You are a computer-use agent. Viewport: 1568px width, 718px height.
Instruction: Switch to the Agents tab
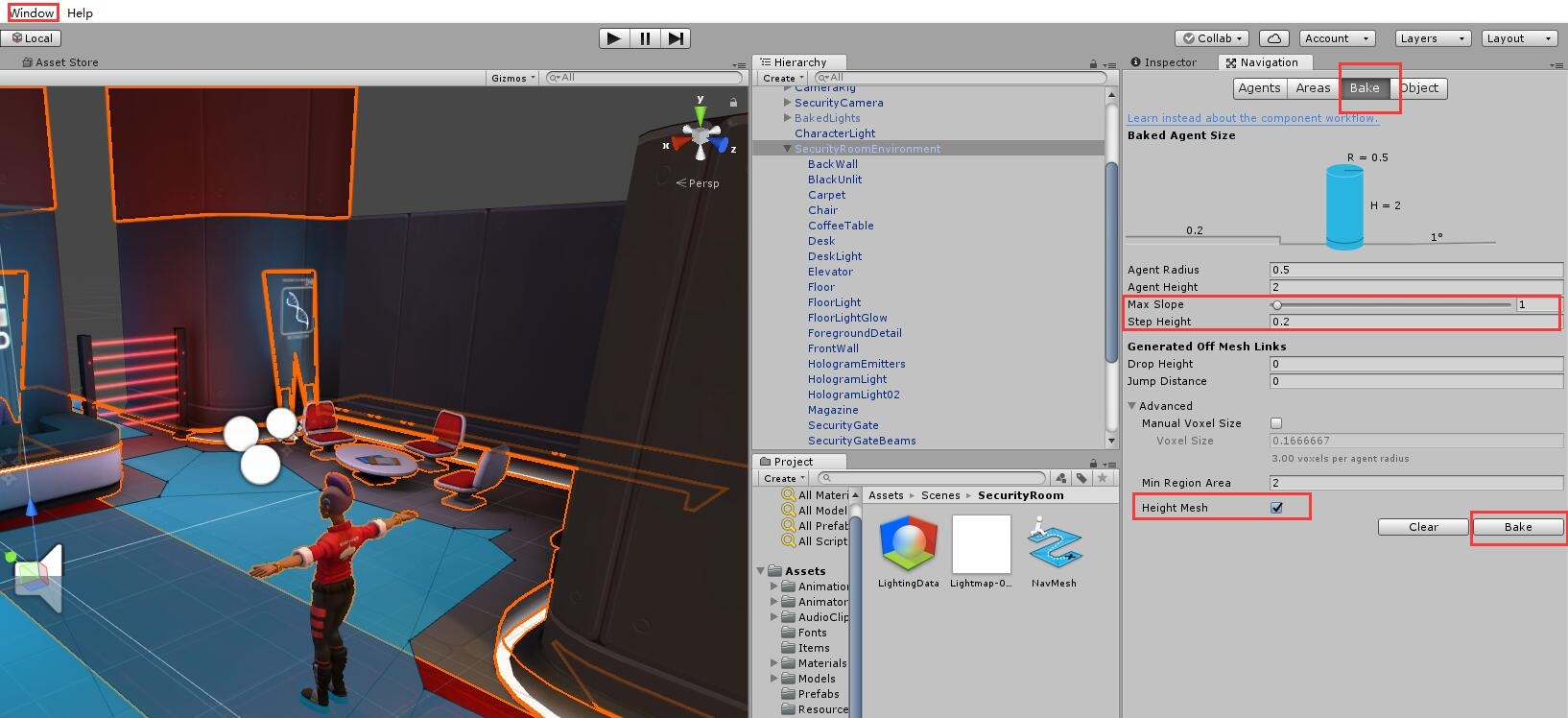click(x=1259, y=88)
